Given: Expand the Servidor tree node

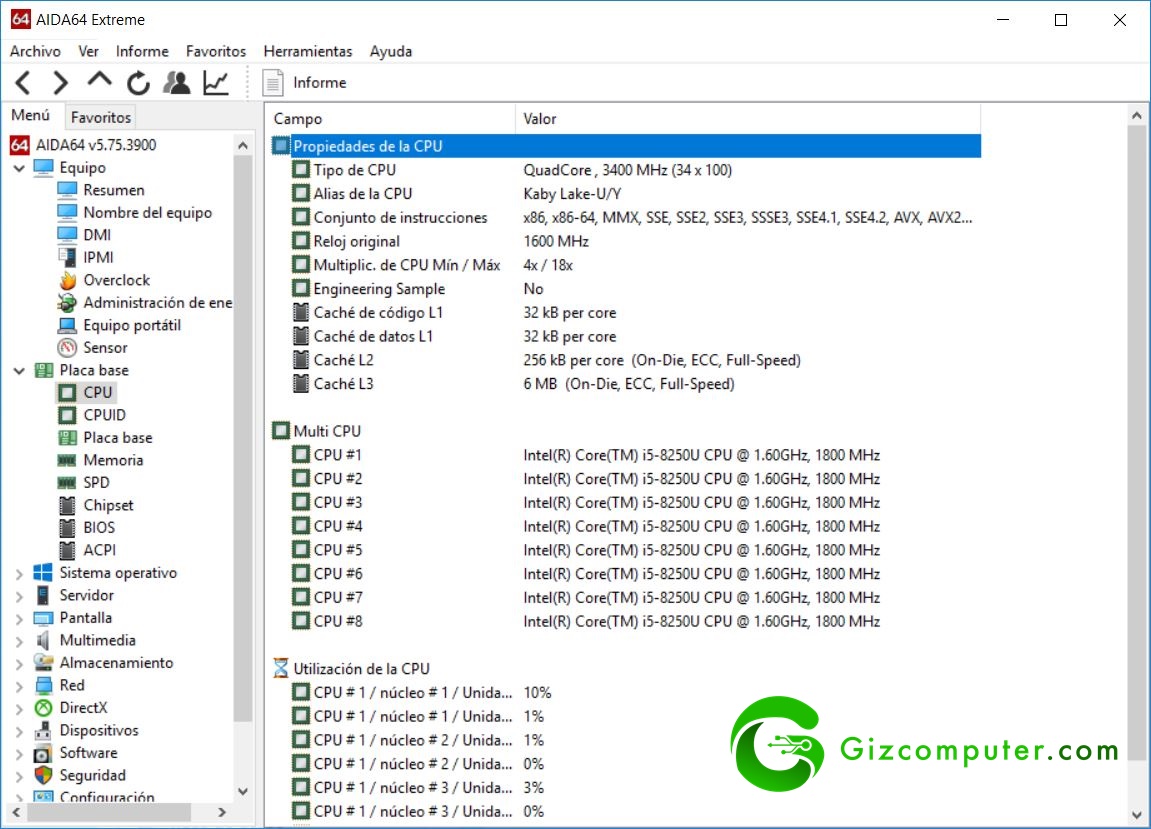Looking at the screenshot, I should point(19,596).
